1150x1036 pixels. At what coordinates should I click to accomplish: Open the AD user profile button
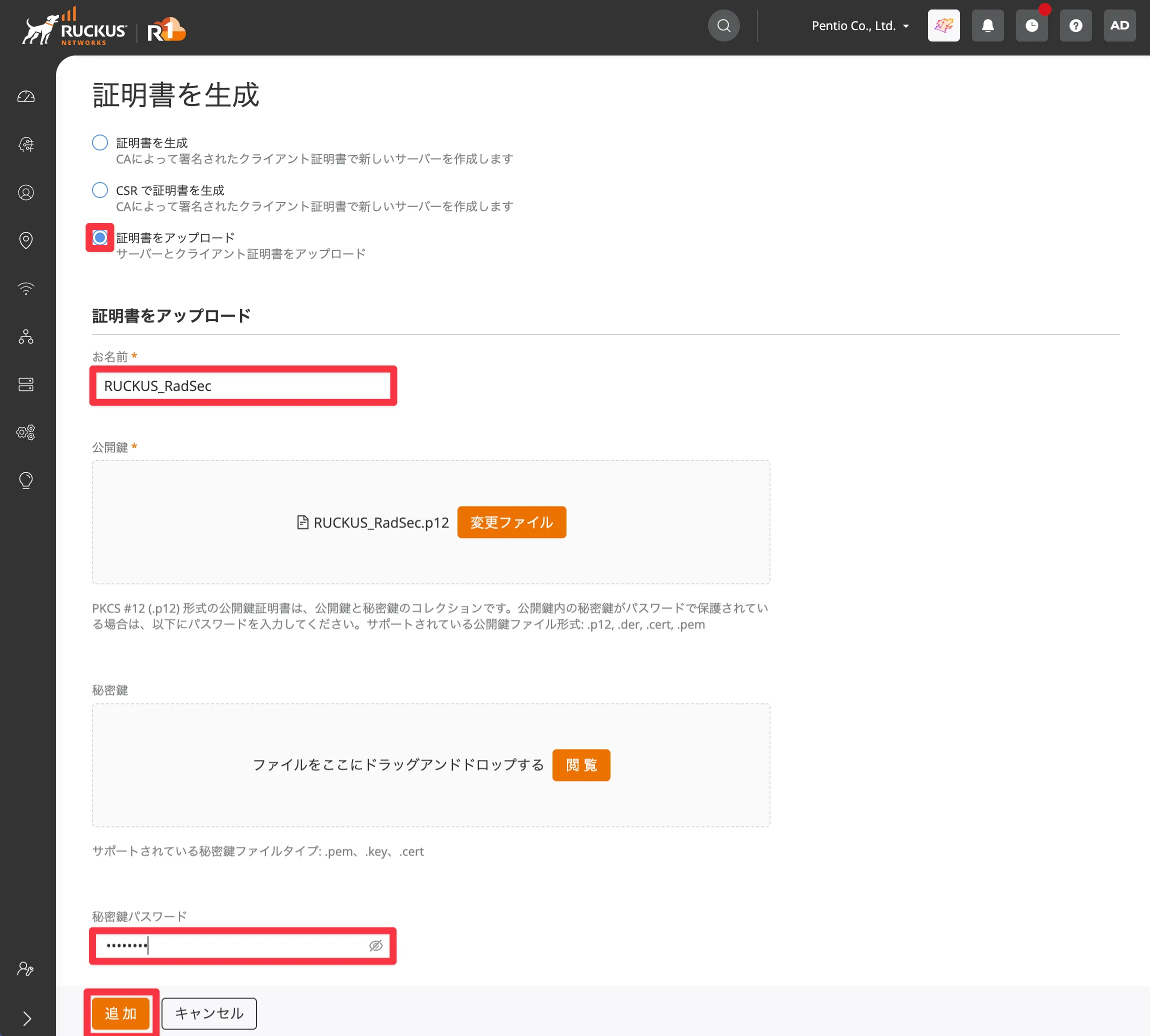tap(1119, 25)
